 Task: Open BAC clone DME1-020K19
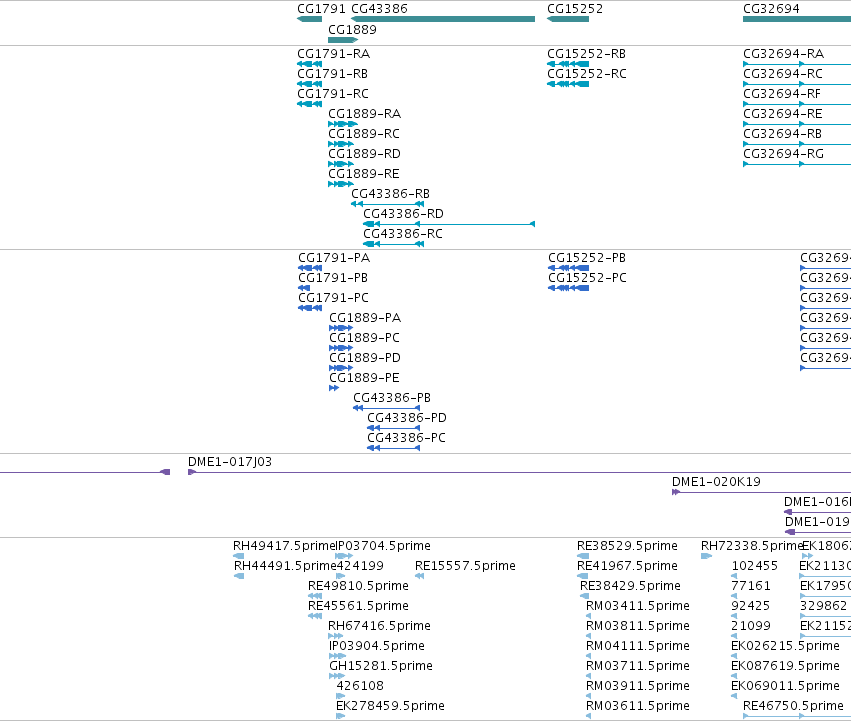click(x=716, y=482)
